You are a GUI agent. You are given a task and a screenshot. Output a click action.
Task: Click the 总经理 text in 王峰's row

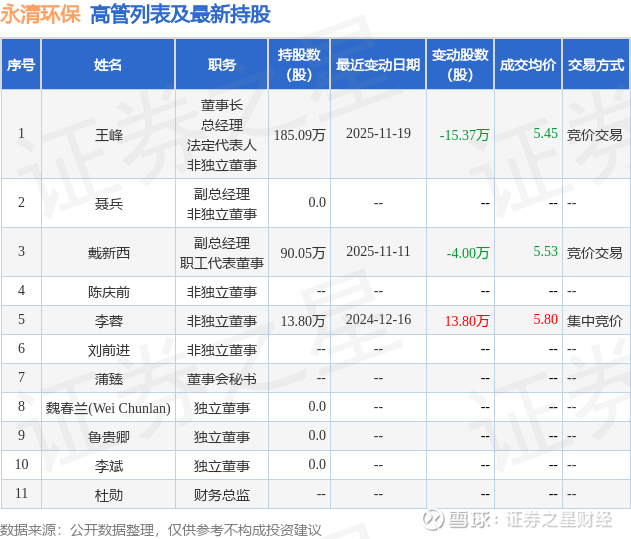(222, 125)
